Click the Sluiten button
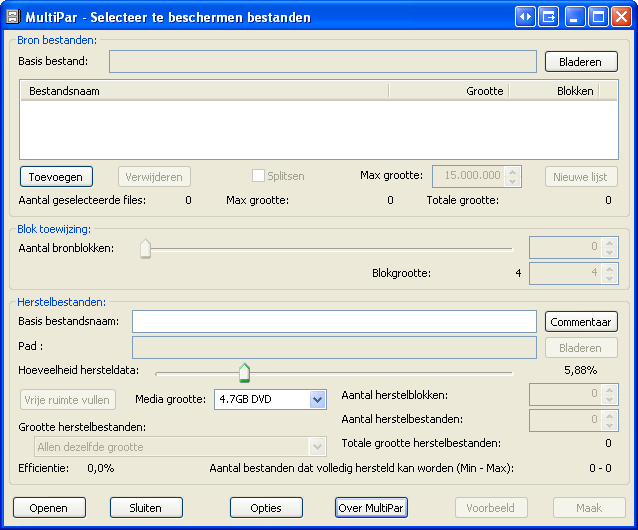Viewport: 638px width, 530px height. pyautogui.click(x=146, y=508)
